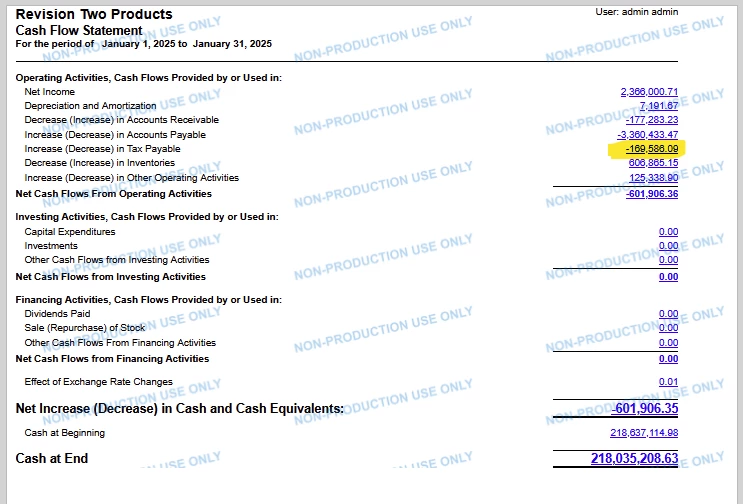Select the 'Cash at End' label
This screenshot has height=504, width=743.
(x=52, y=458)
